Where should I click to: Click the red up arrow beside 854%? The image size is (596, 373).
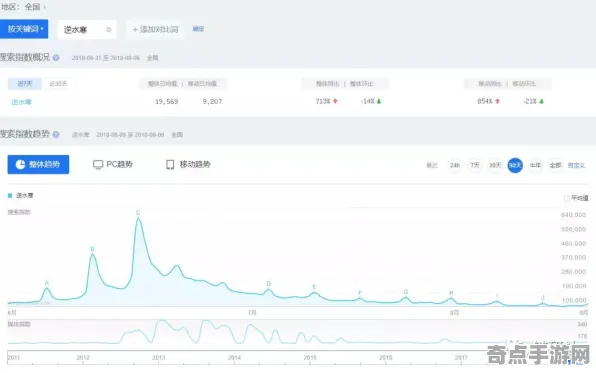tap(498, 101)
